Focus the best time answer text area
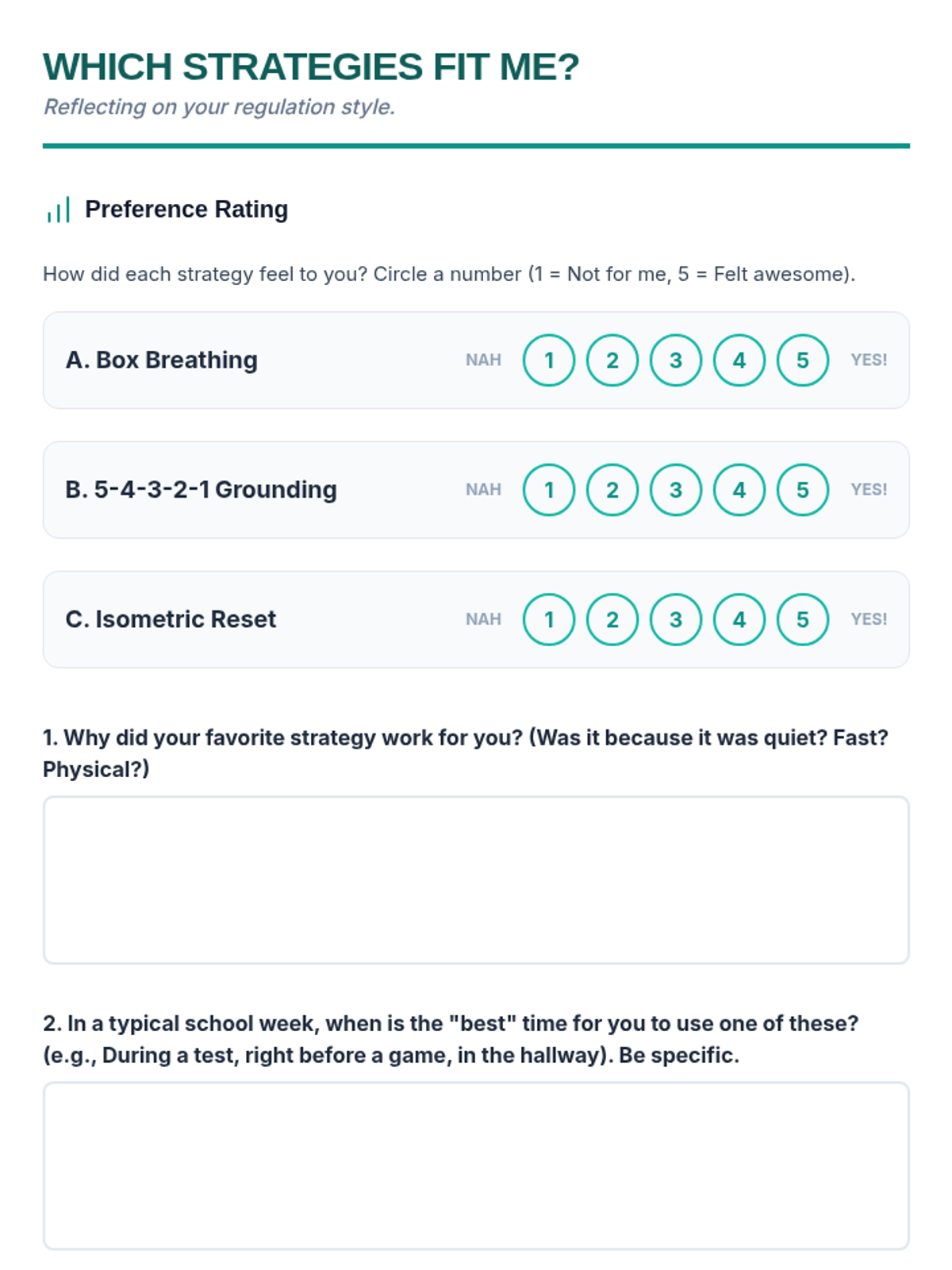Image resolution: width=952 pixels, height=1270 pixels. point(476,1166)
